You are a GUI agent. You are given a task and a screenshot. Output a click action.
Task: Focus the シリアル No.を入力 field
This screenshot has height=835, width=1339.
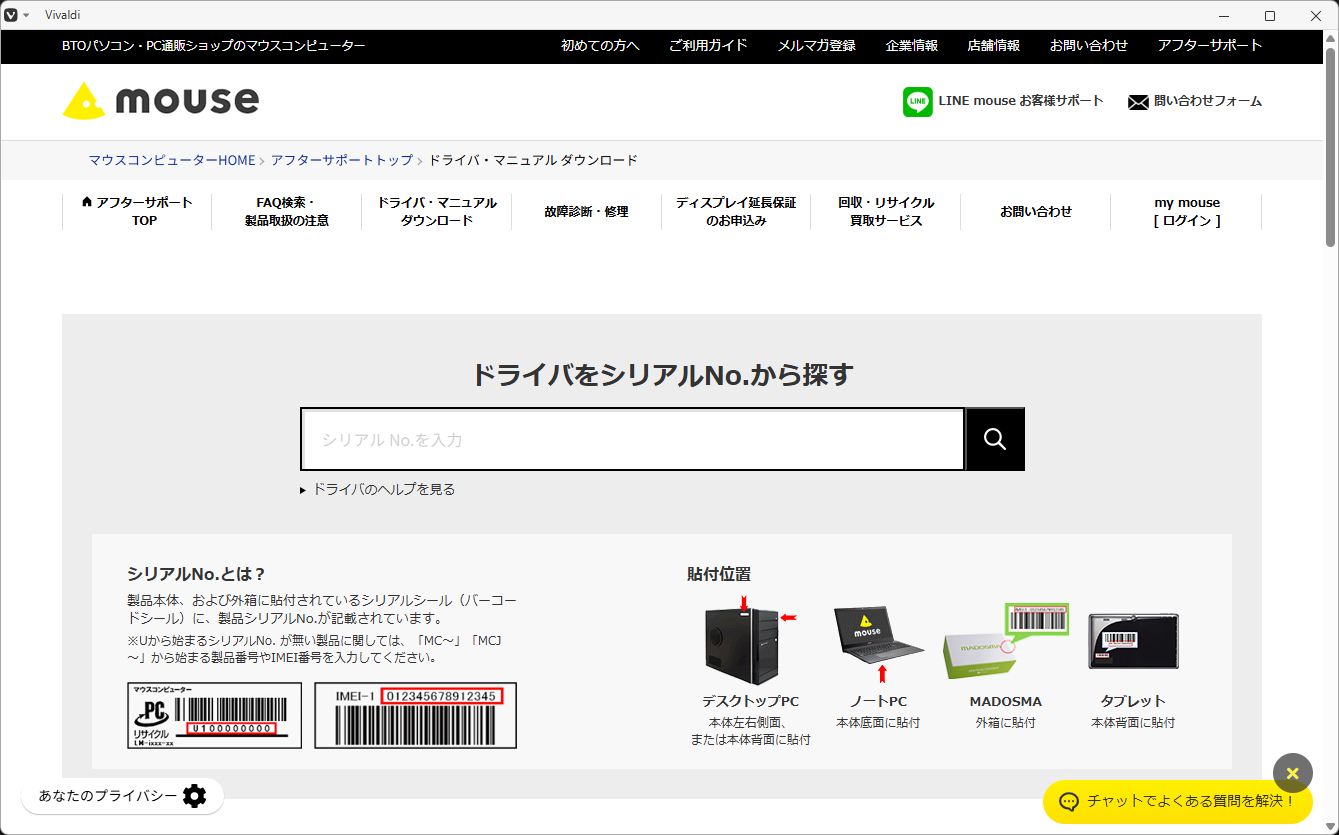[x=632, y=439]
